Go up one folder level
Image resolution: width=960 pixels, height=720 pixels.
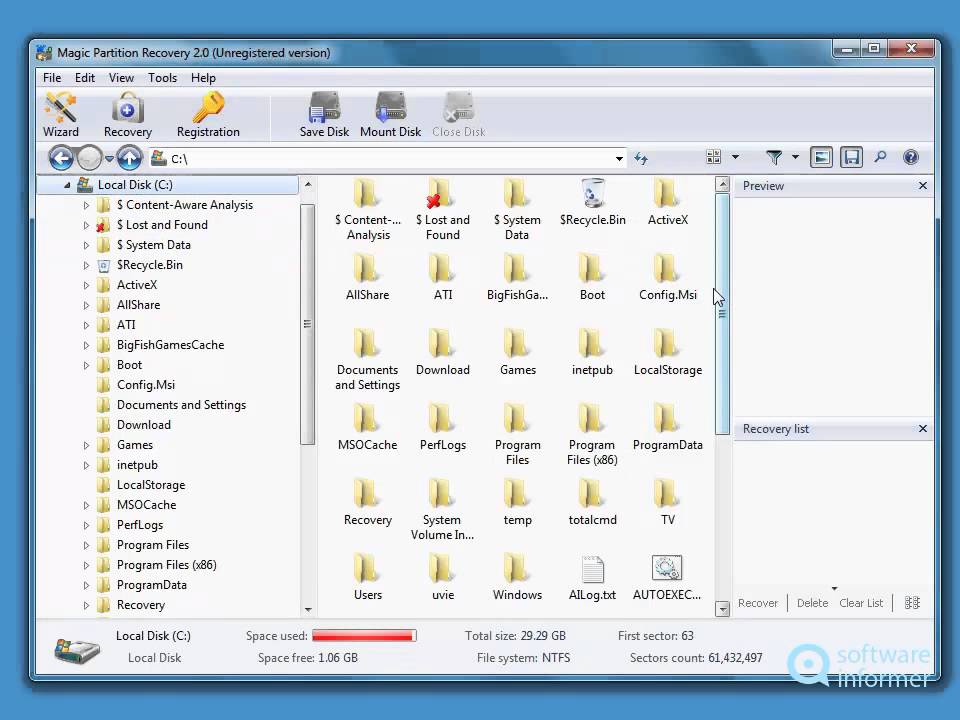point(129,159)
